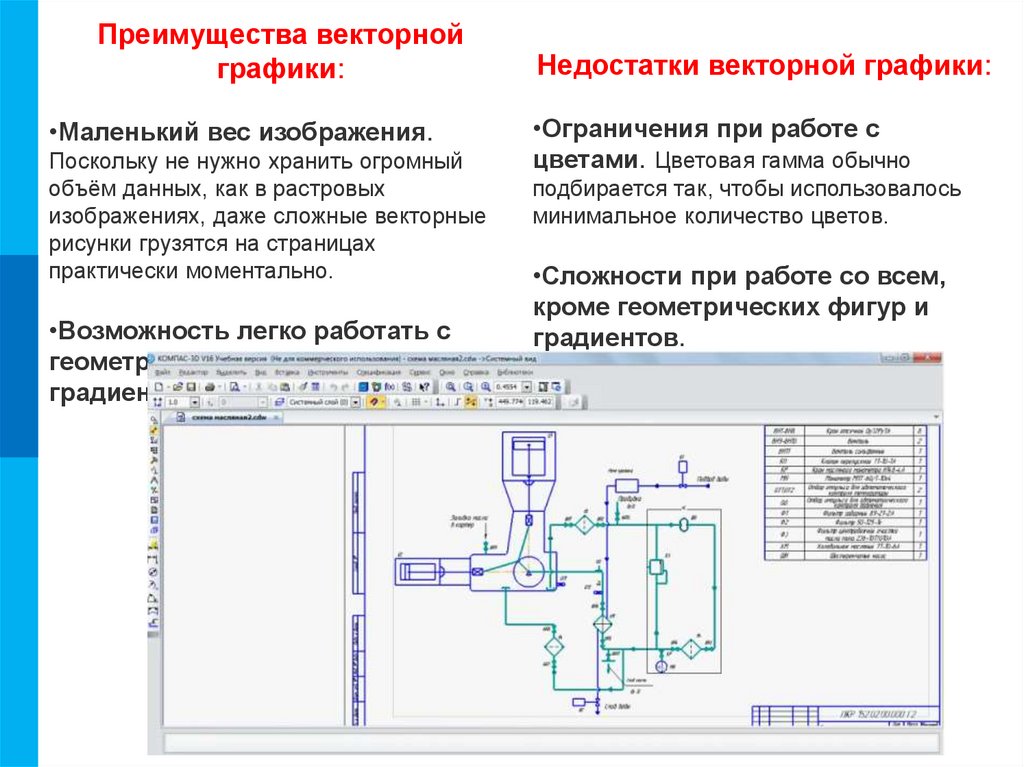The image size is (1024, 767).
Task: Click the title block stamp at drawing bottom-right
Action: click(x=845, y=715)
